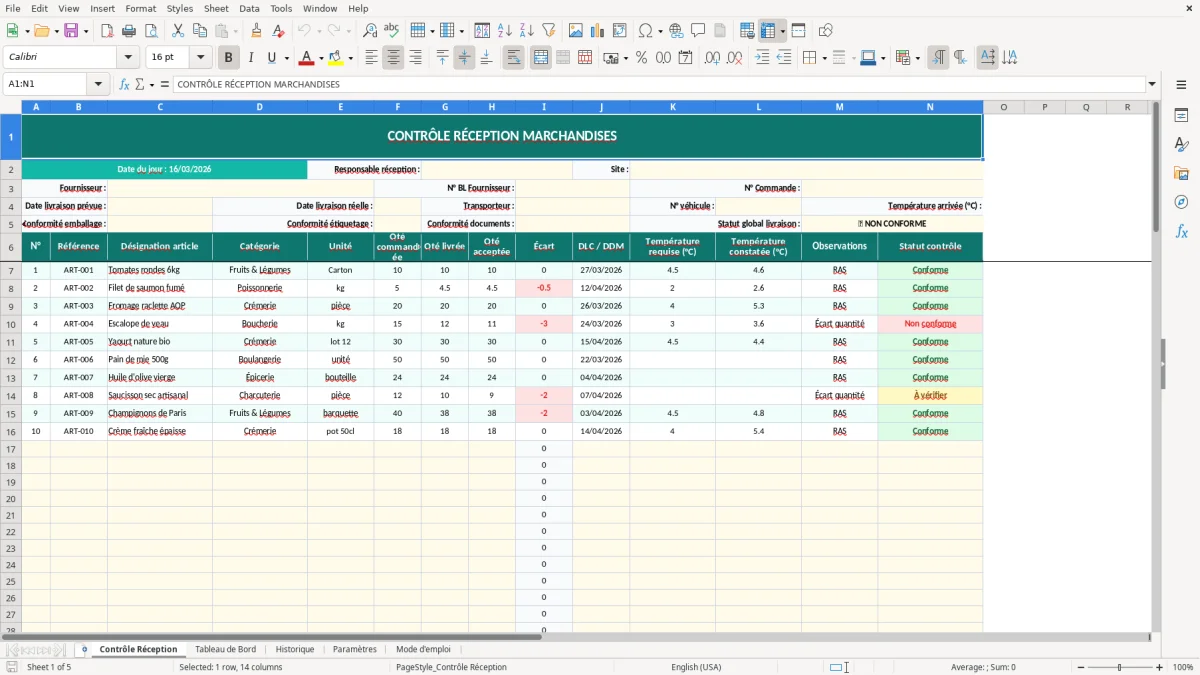1200x675 pixels.
Task: Click the Open folder icon
Action: [43, 31]
